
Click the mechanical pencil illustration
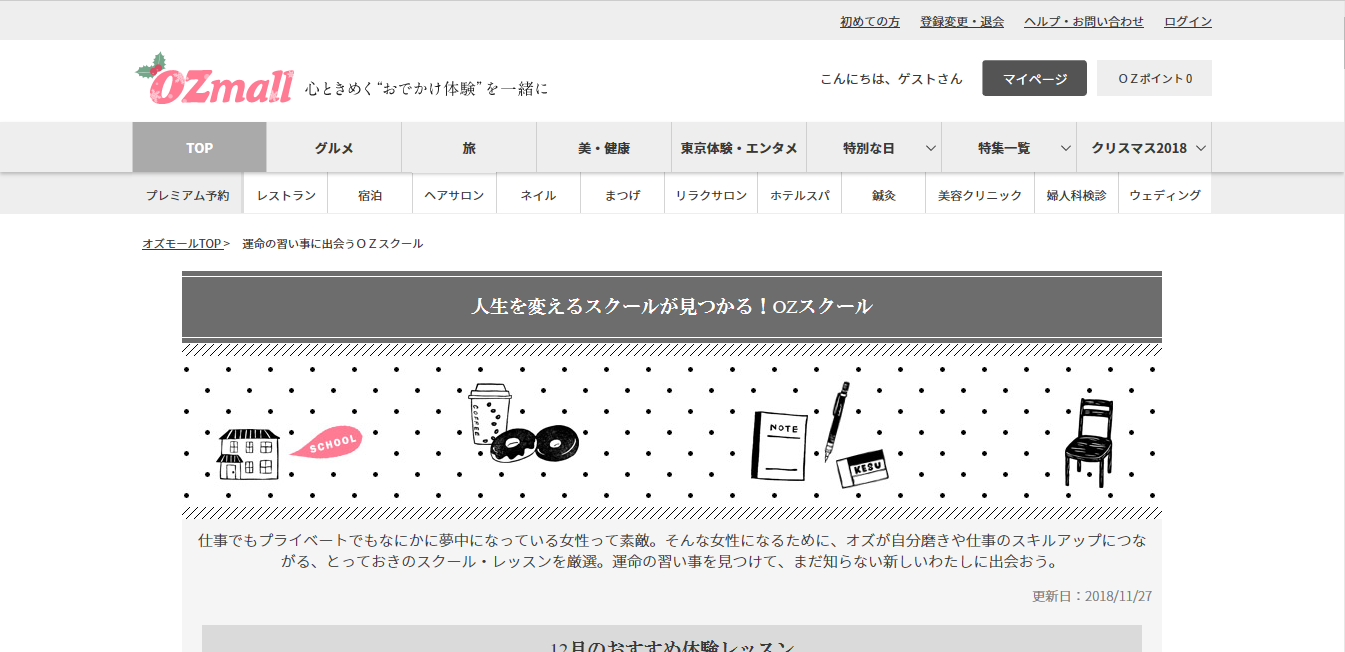(837, 419)
